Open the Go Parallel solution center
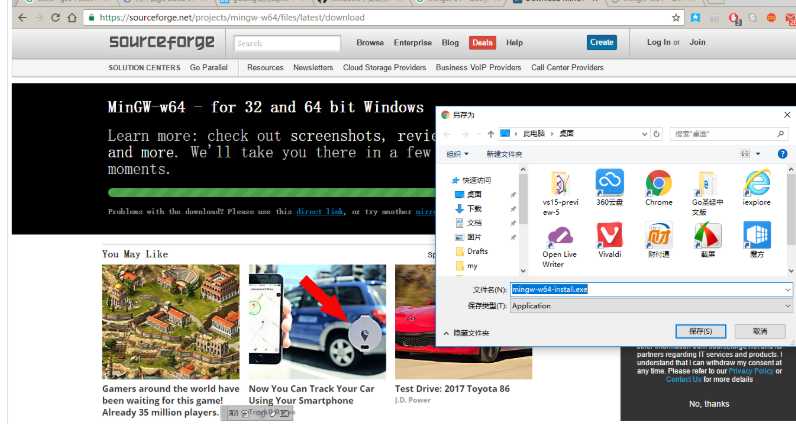 pos(209,68)
